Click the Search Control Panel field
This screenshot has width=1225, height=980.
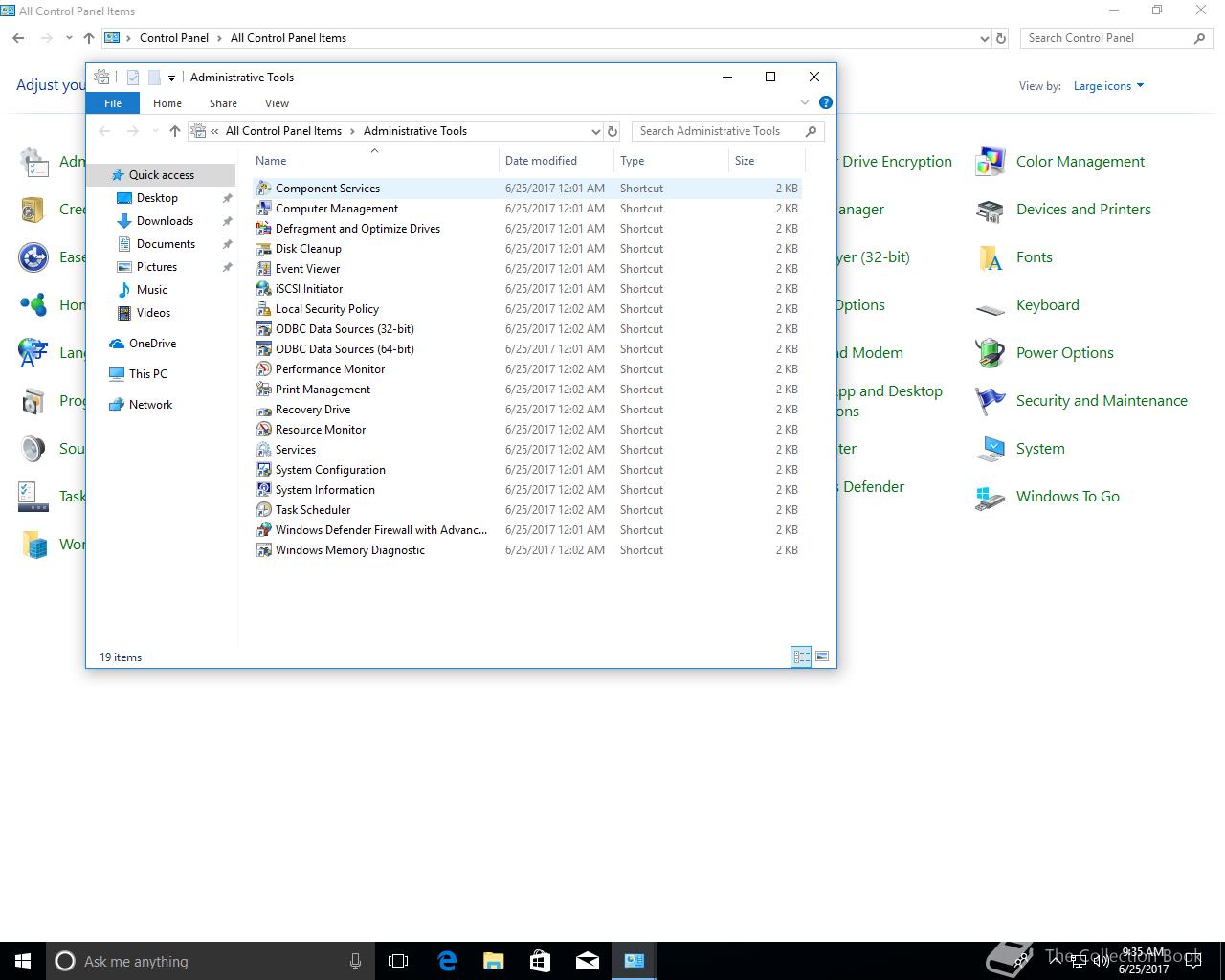(1116, 38)
